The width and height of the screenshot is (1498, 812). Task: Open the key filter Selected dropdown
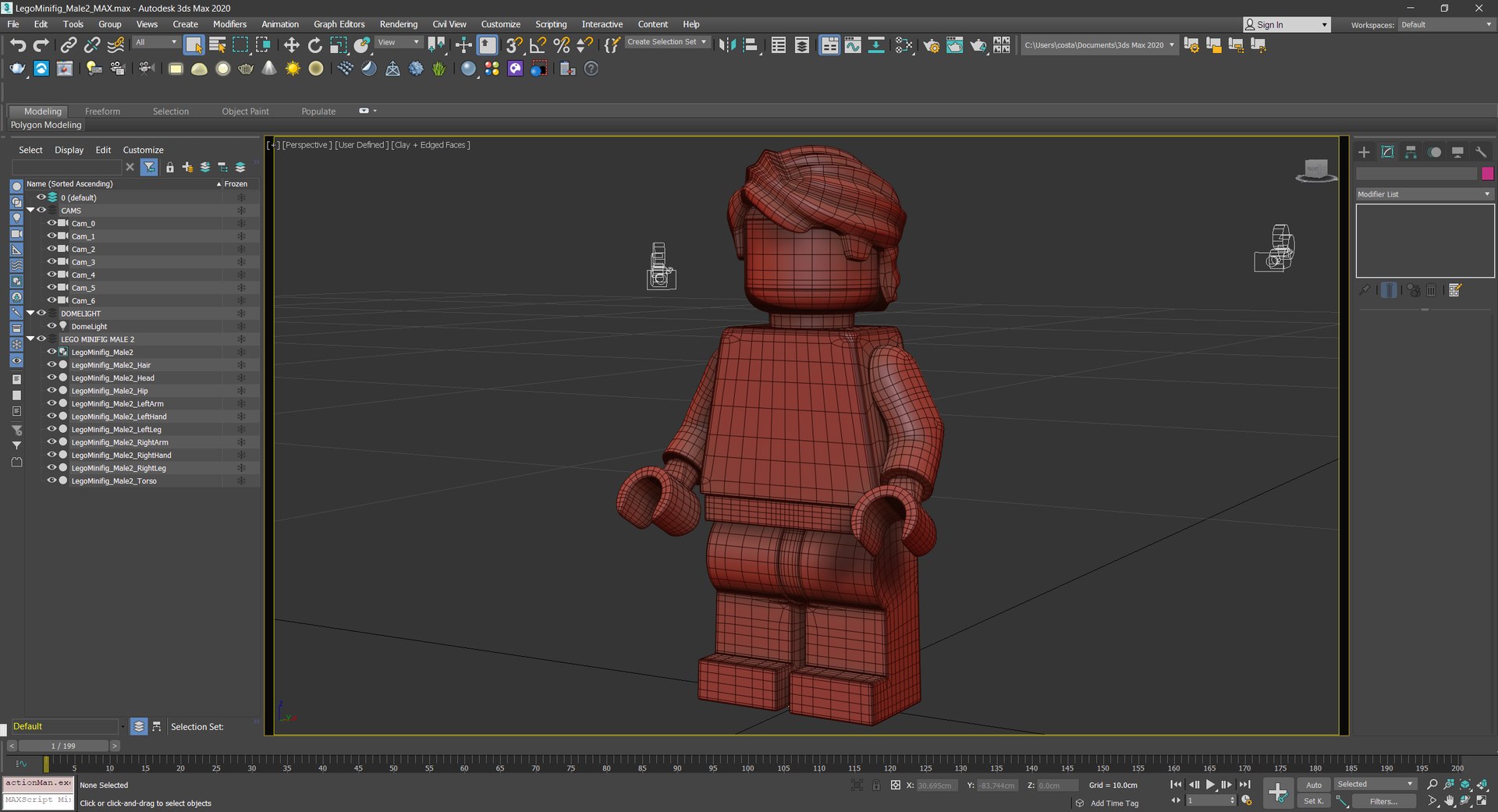[x=1375, y=784]
